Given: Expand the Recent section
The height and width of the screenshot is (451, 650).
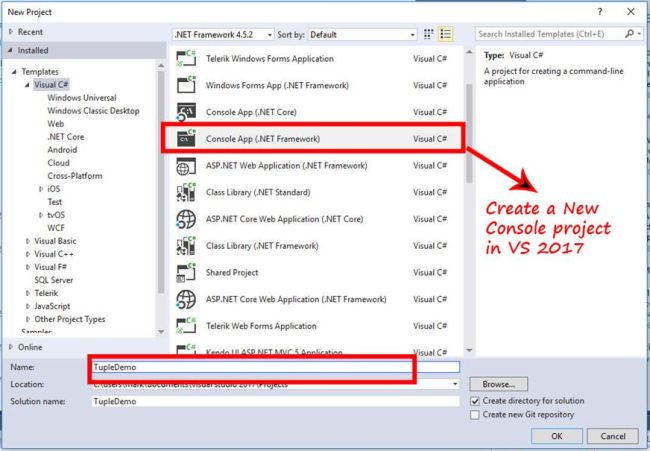Looking at the screenshot, I should (x=11, y=32).
